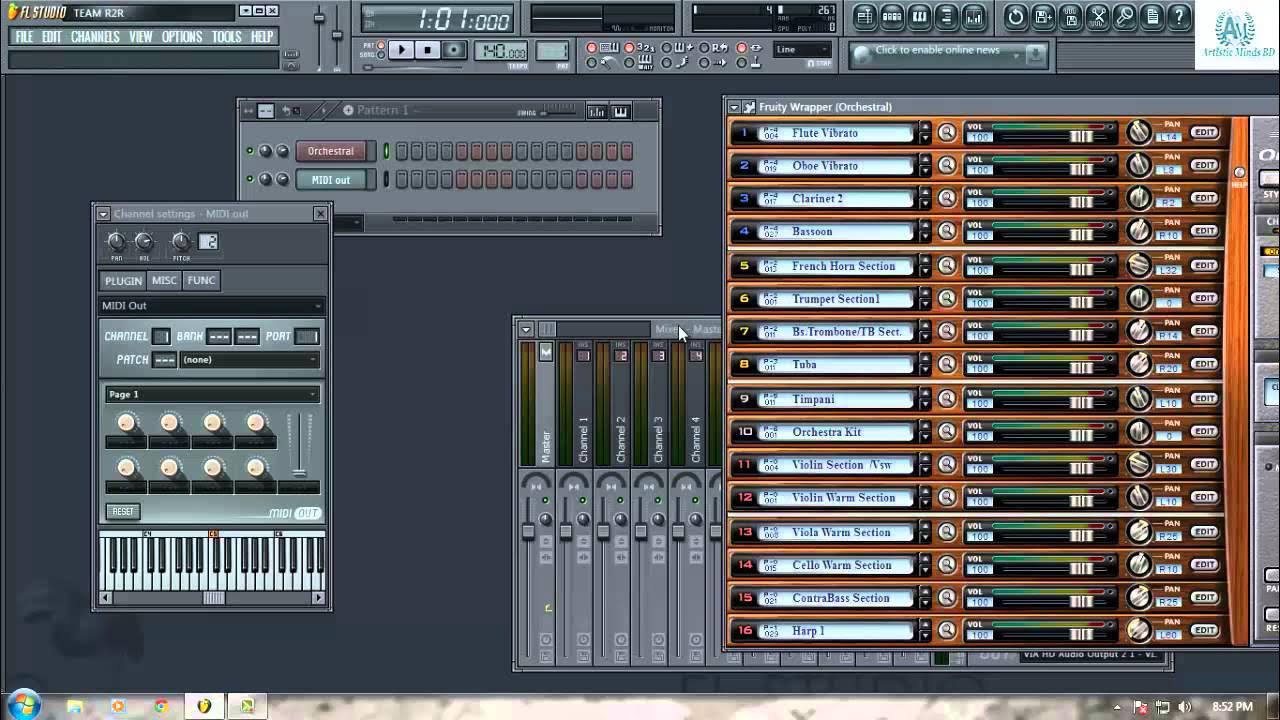The height and width of the screenshot is (720, 1280).
Task: Click the Channel settings PAN knob
Action: pyautogui.click(x=116, y=242)
